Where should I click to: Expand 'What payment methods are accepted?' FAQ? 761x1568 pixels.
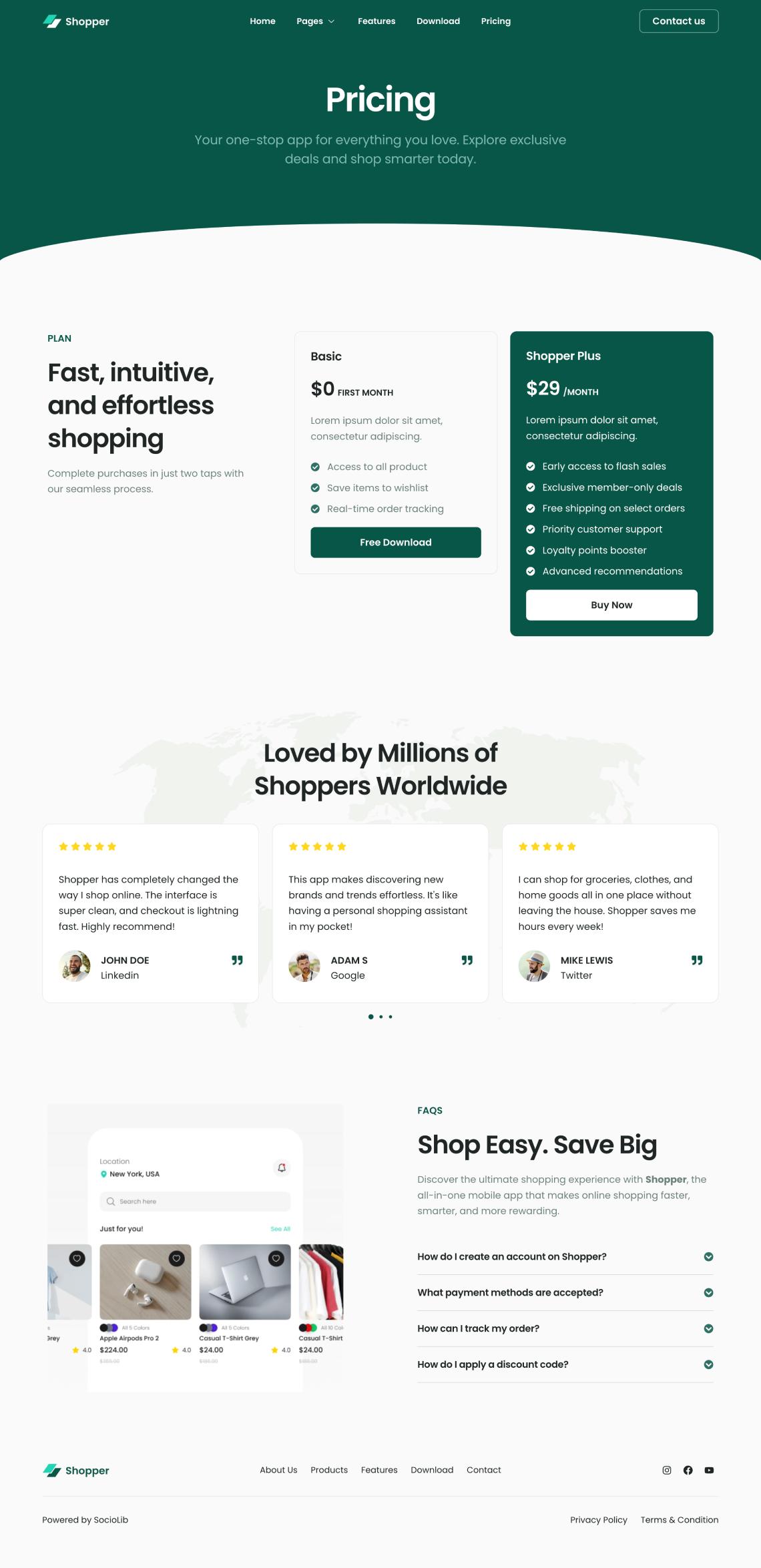coord(565,1292)
